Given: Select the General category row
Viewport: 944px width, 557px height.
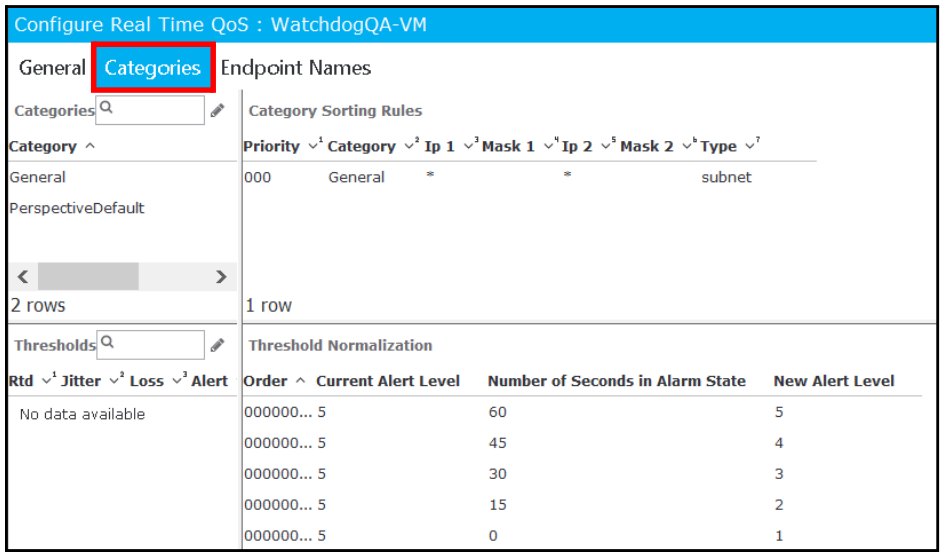Looking at the screenshot, I should [123, 177].
